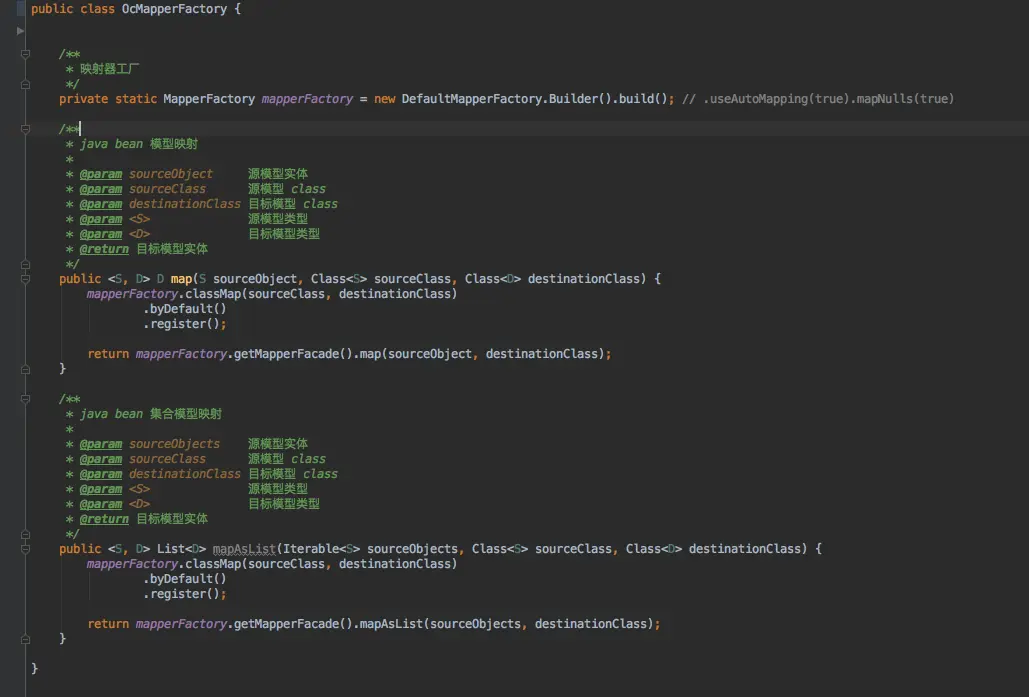Click the 'java bean 模型映射' comment heading
Image resolution: width=1029 pixels, height=697 pixels.
pos(139,144)
